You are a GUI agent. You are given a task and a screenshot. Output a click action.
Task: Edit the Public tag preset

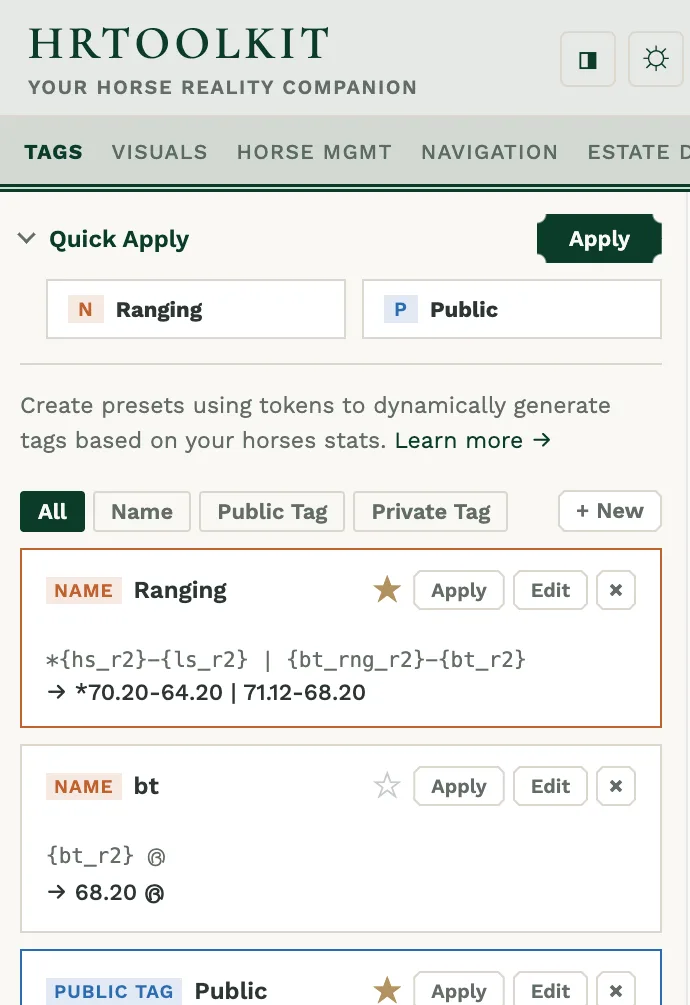pos(550,990)
